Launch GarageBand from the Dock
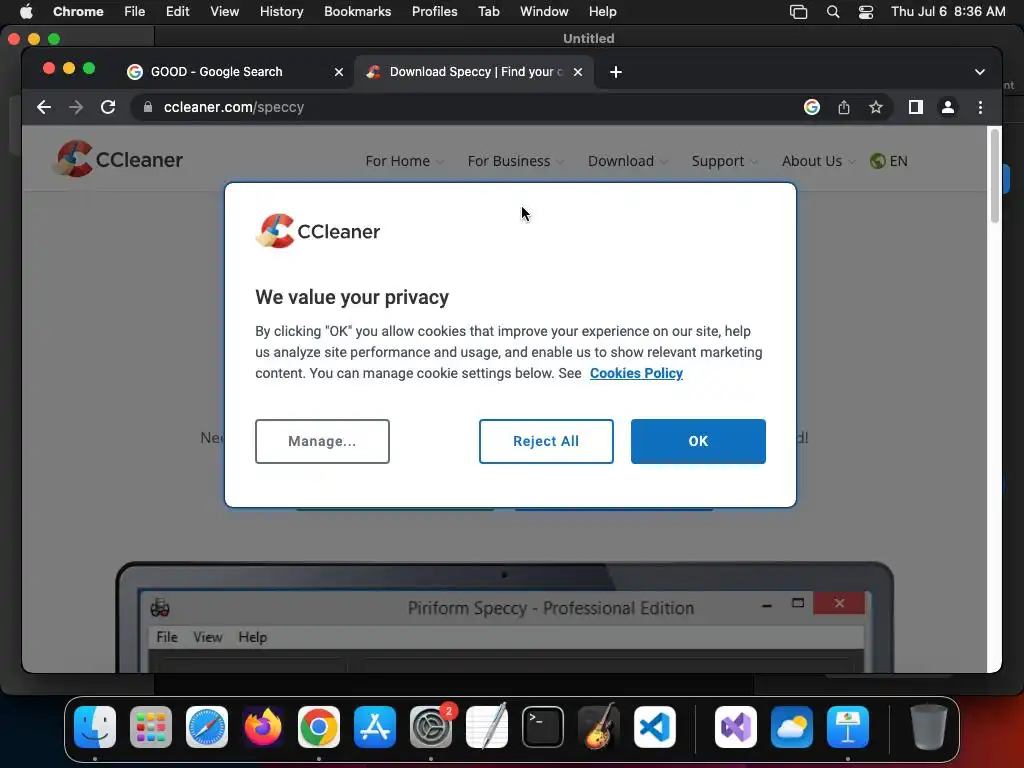Image resolution: width=1024 pixels, height=768 pixels. click(599, 727)
